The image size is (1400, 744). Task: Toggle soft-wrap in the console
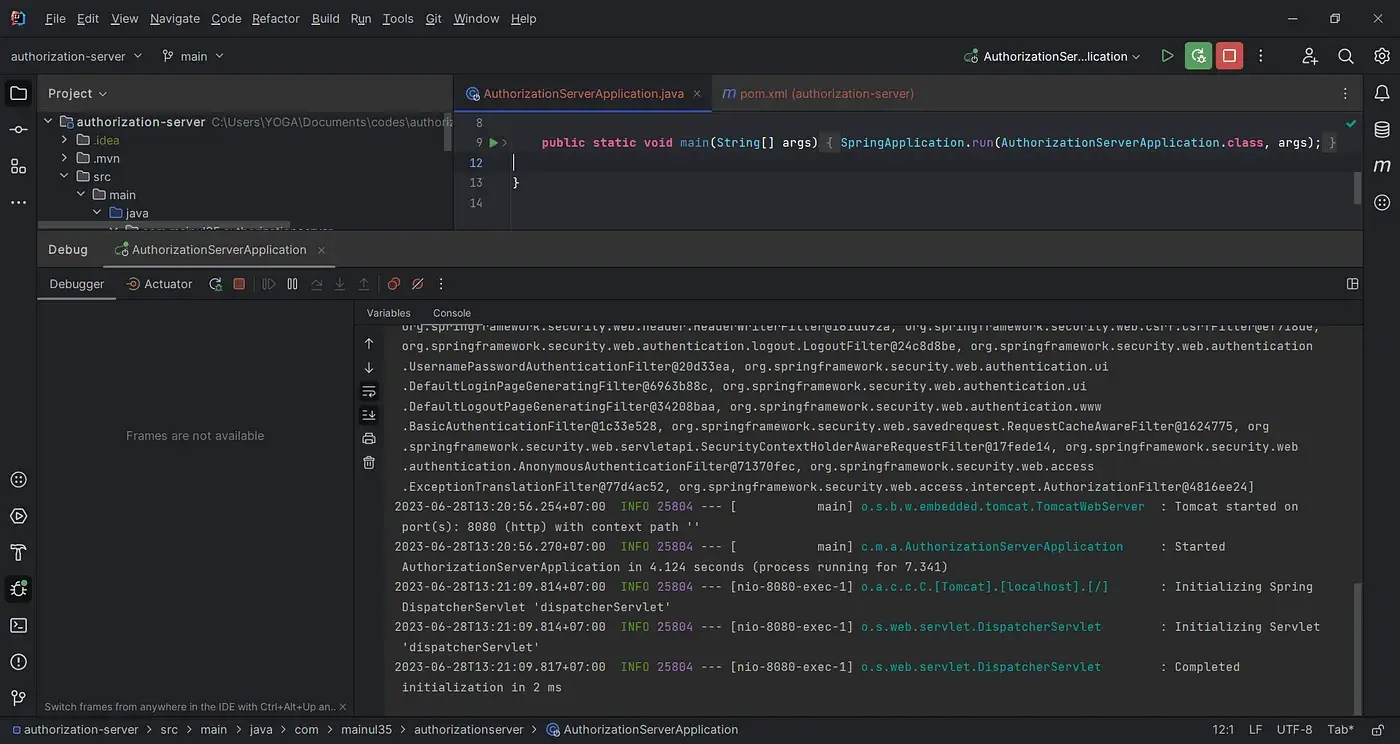(369, 391)
